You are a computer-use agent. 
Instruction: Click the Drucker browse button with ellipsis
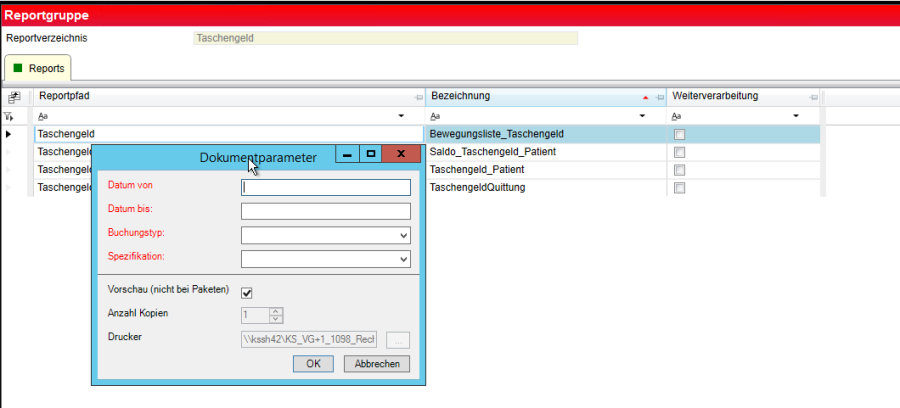pos(398,340)
